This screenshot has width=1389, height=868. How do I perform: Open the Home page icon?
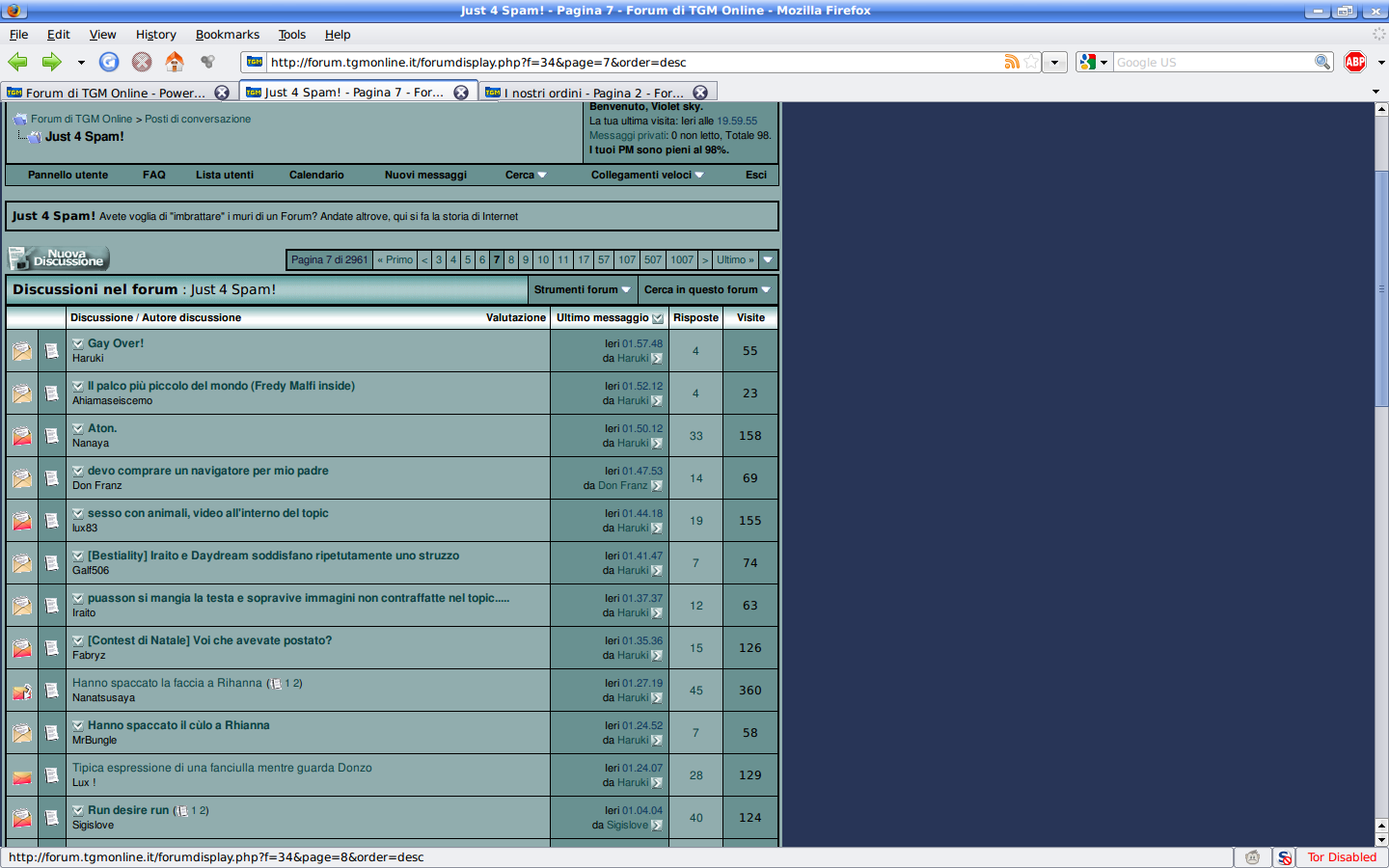[x=175, y=62]
